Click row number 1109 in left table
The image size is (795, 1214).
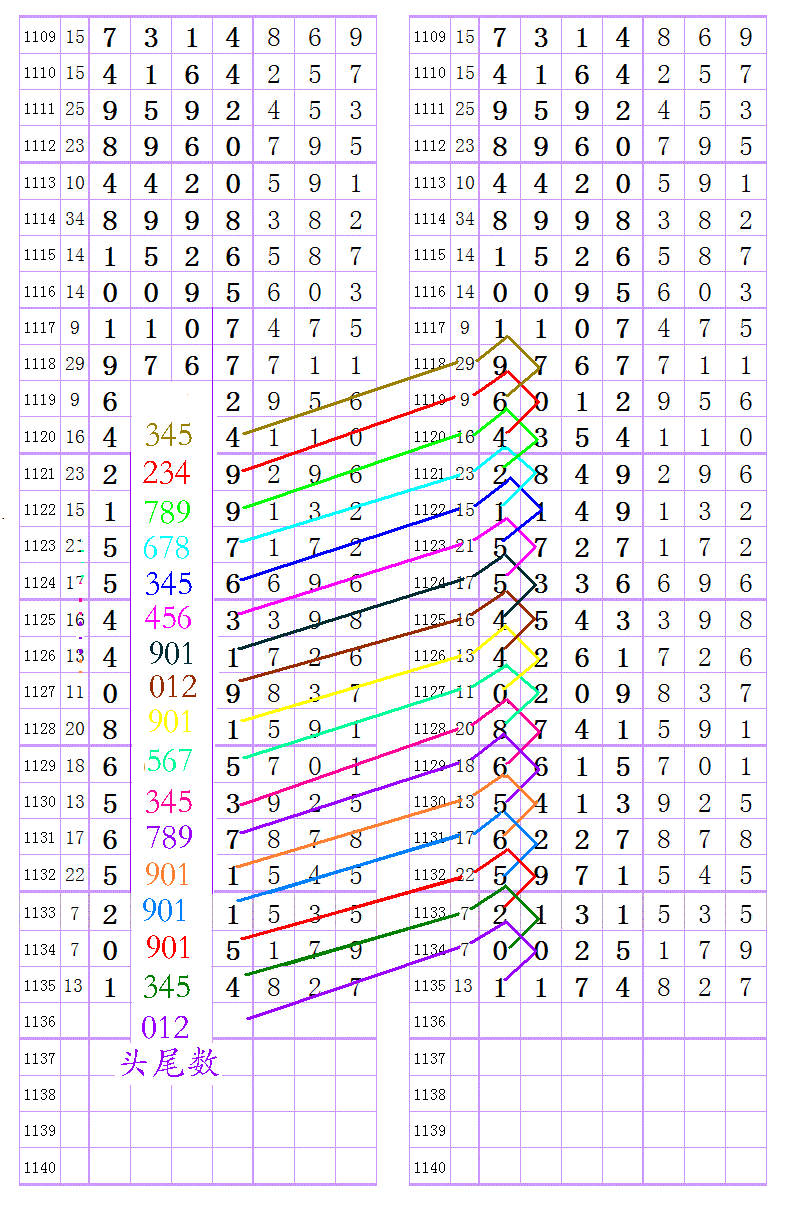pos(39,37)
